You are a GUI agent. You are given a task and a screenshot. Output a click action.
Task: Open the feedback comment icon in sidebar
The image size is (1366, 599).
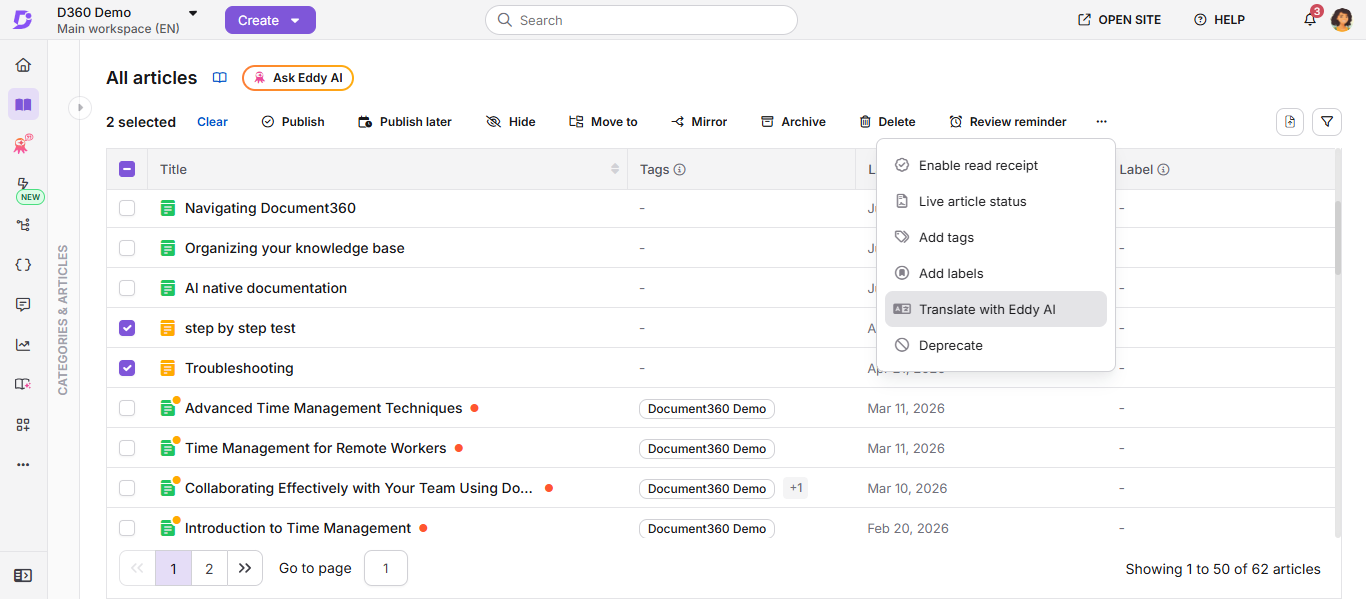point(23,305)
